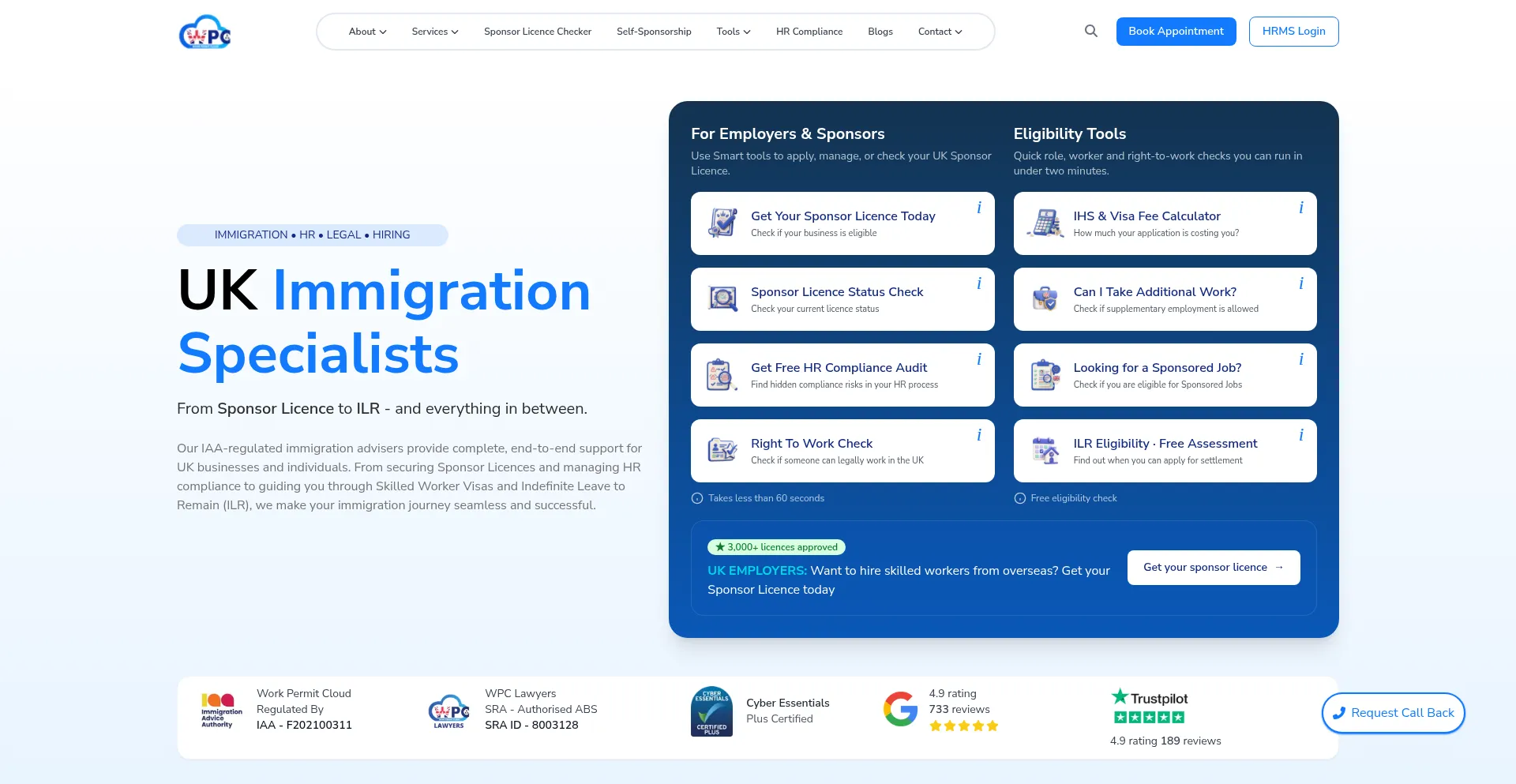This screenshot has height=784, width=1516.
Task: Expand the About dropdown menu
Action: point(368,32)
